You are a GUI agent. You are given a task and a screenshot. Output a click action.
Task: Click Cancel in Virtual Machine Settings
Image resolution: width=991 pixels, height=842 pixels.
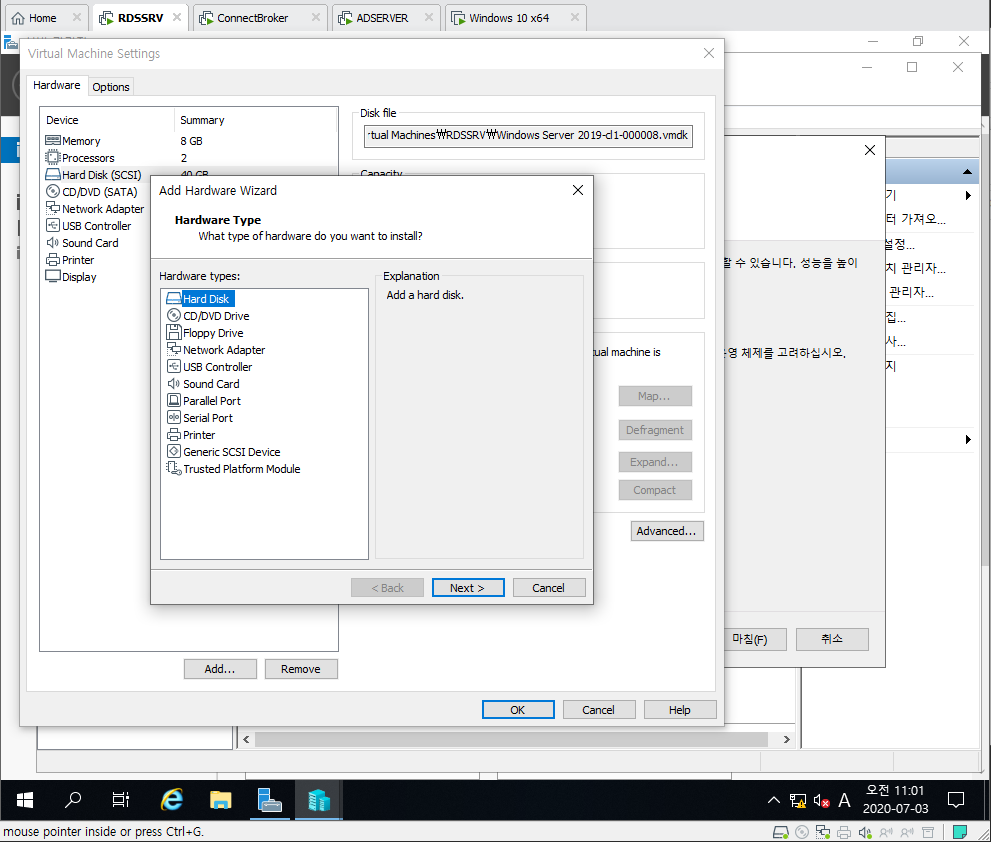(599, 710)
